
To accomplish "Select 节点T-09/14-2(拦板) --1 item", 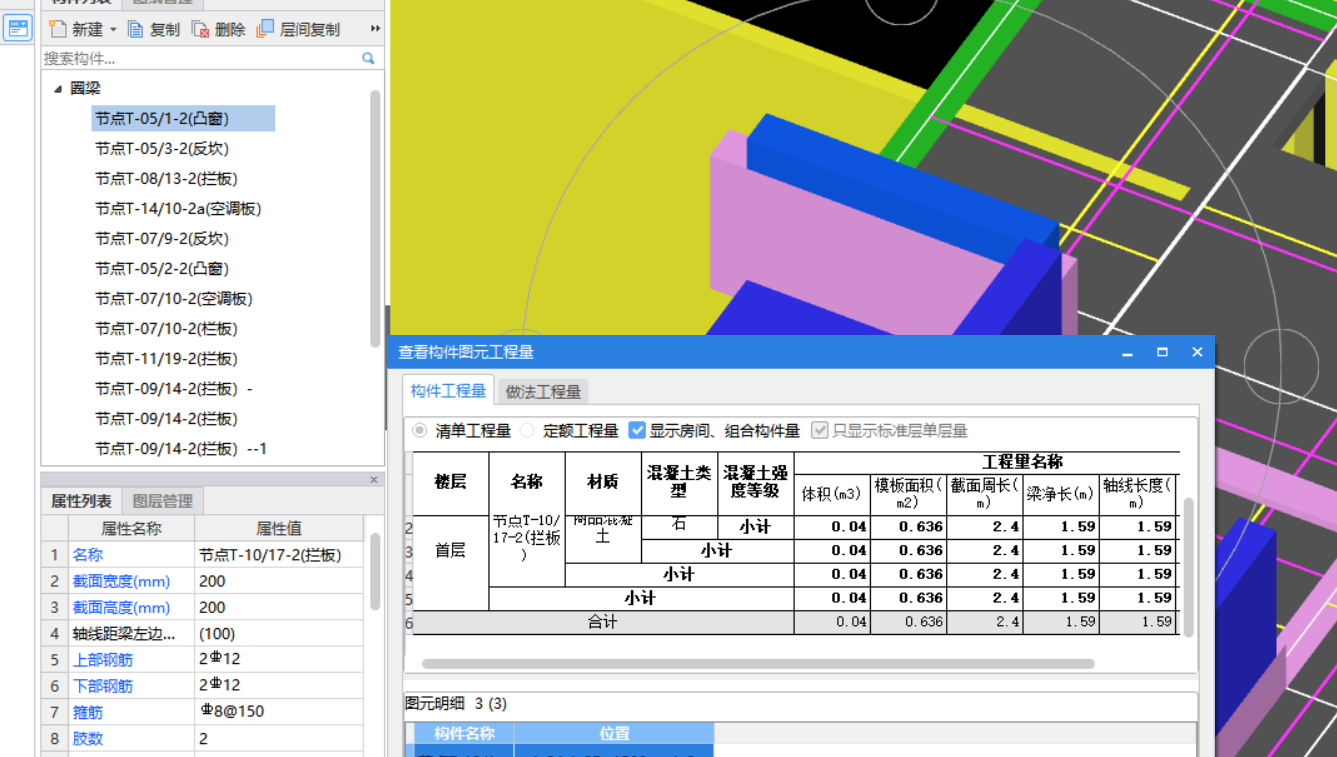I will coord(181,449).
